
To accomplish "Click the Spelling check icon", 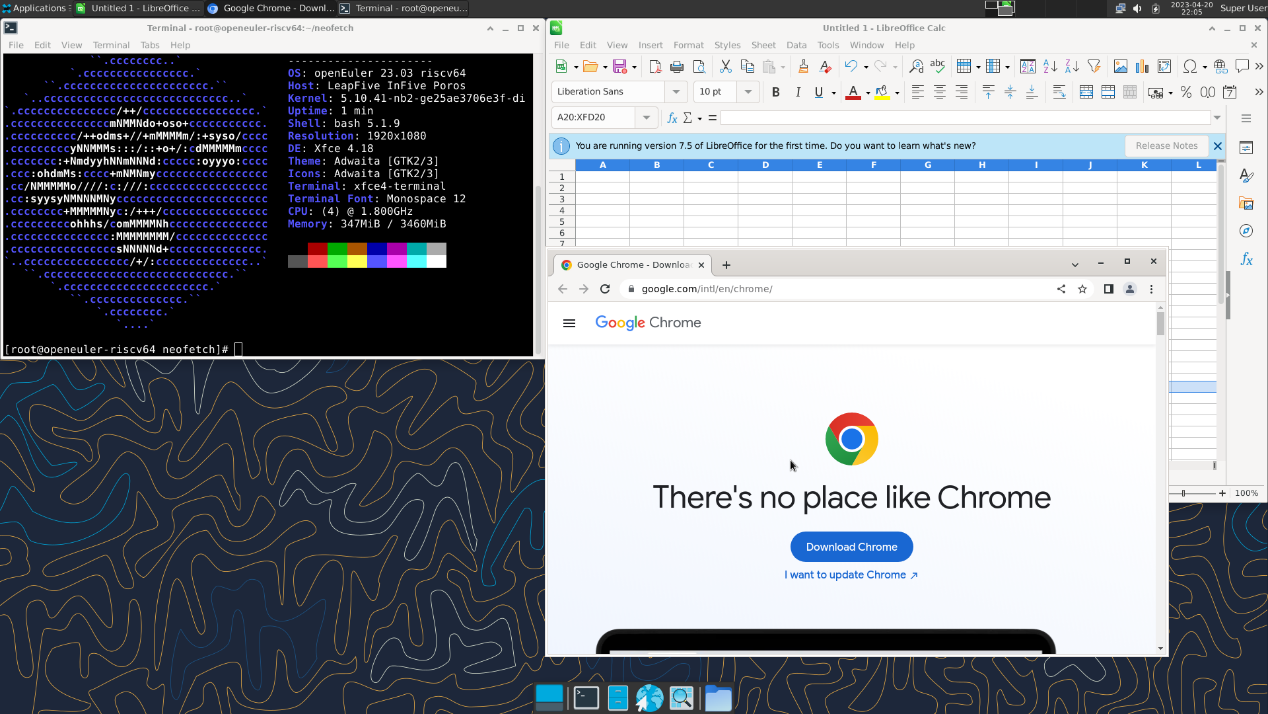I will click(x=937, y=67).
